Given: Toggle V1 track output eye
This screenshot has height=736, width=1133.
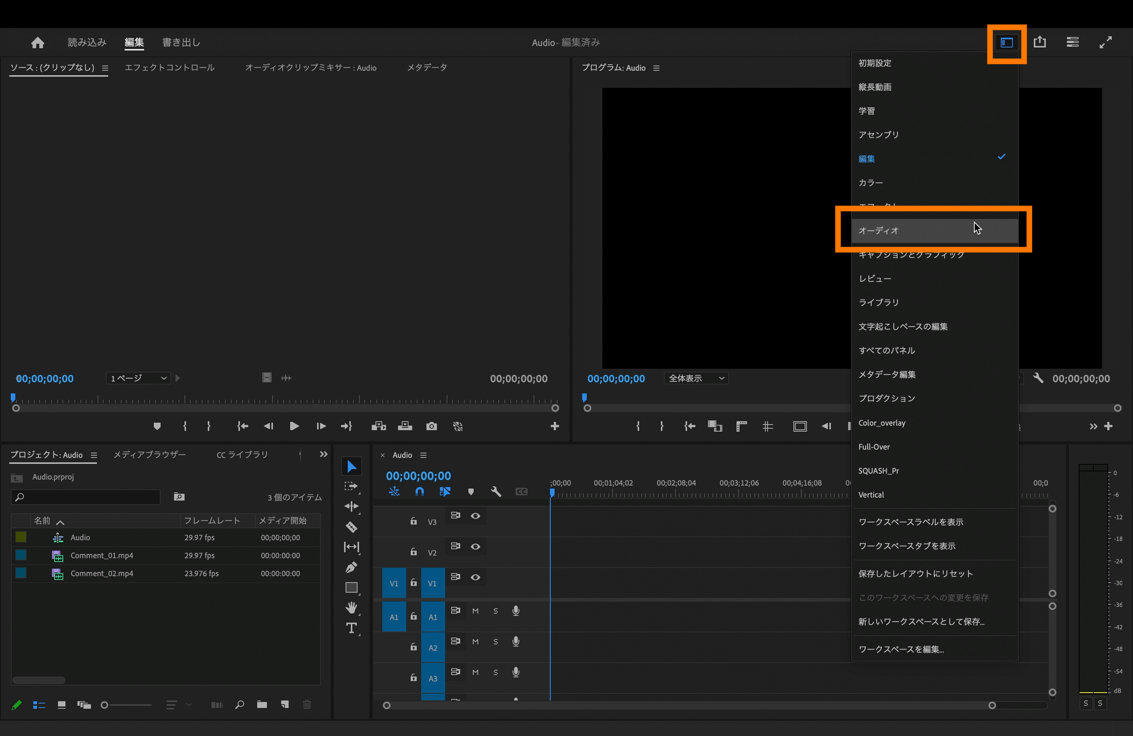Looking at the screenshot, I should coord(475,577).
